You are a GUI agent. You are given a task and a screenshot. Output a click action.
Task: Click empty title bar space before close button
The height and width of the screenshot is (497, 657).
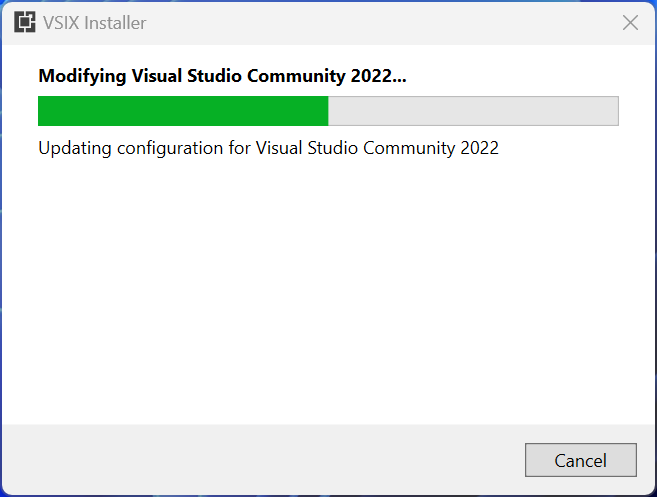(x=377, y=23)
